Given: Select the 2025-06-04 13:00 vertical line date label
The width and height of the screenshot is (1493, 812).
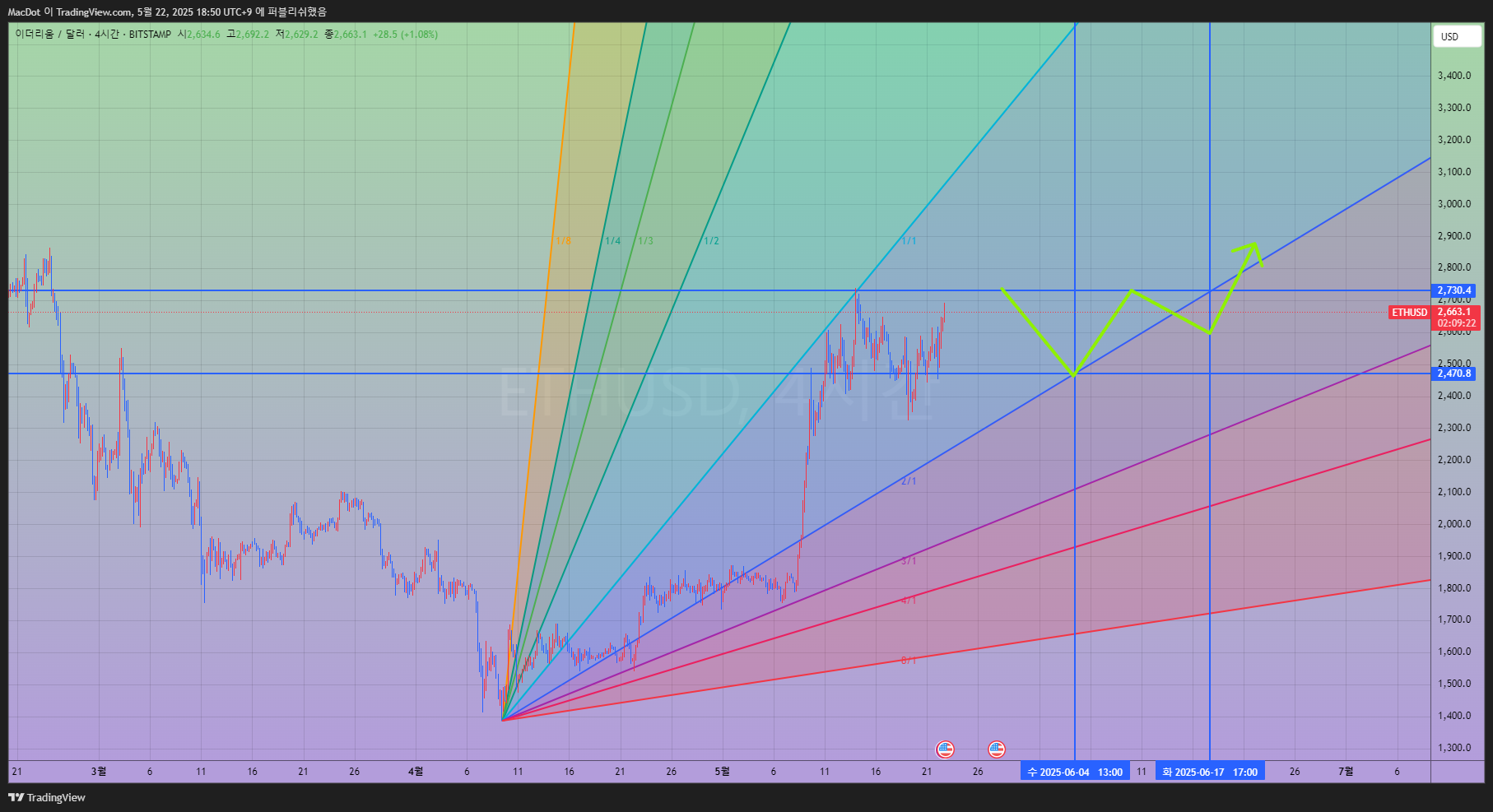Looking at the screenshot, I should tap(1075, 772).
